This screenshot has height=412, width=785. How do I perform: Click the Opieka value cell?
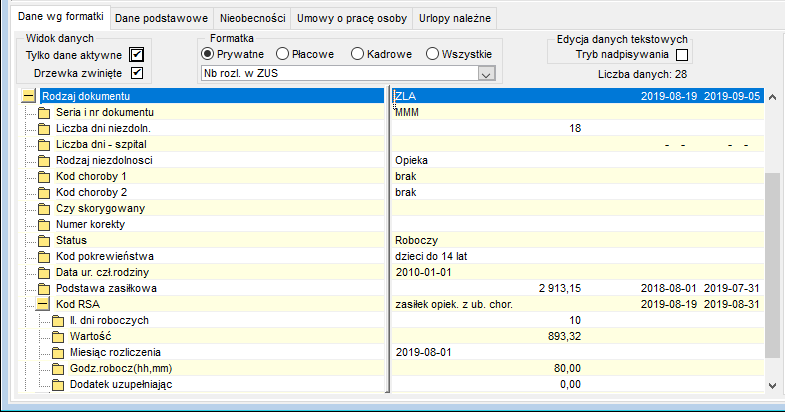point(411,160)
